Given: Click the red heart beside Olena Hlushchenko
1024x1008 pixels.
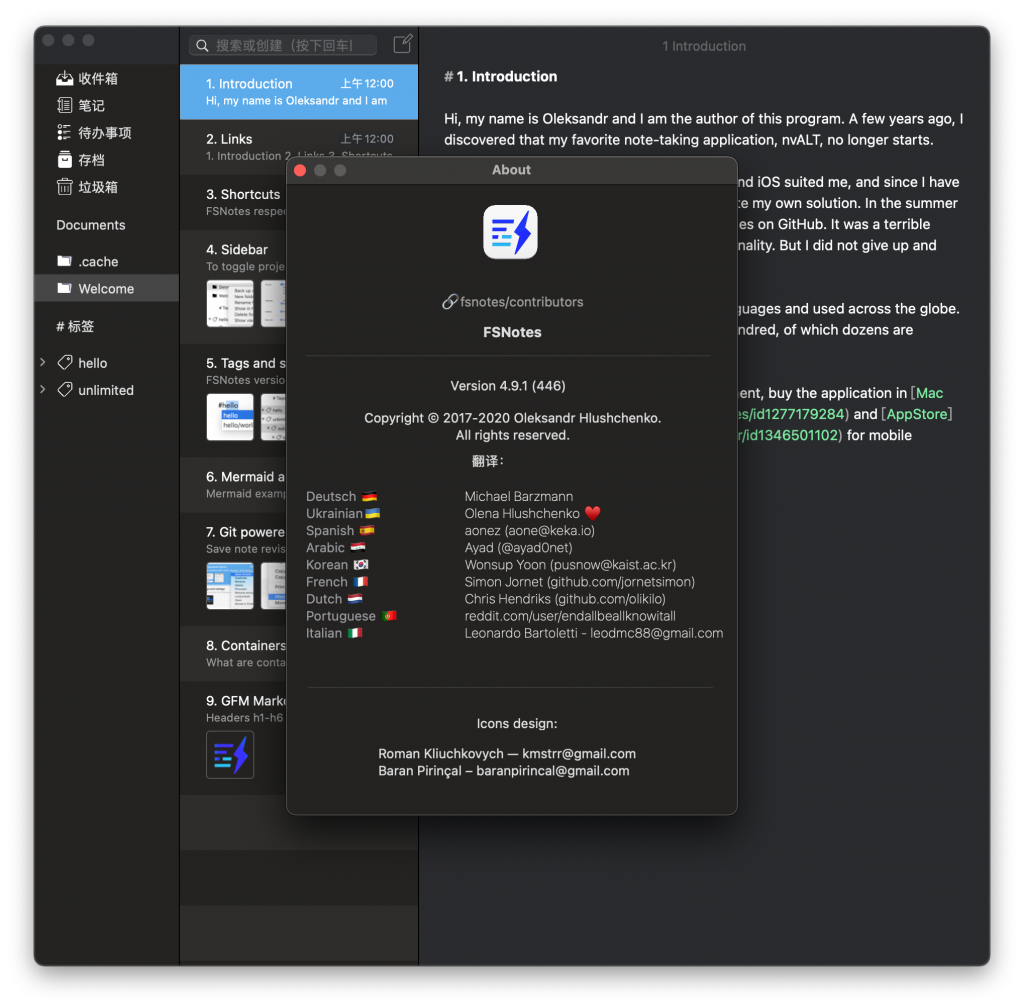Looking at the screenshot, I should (x=592, y=513).
